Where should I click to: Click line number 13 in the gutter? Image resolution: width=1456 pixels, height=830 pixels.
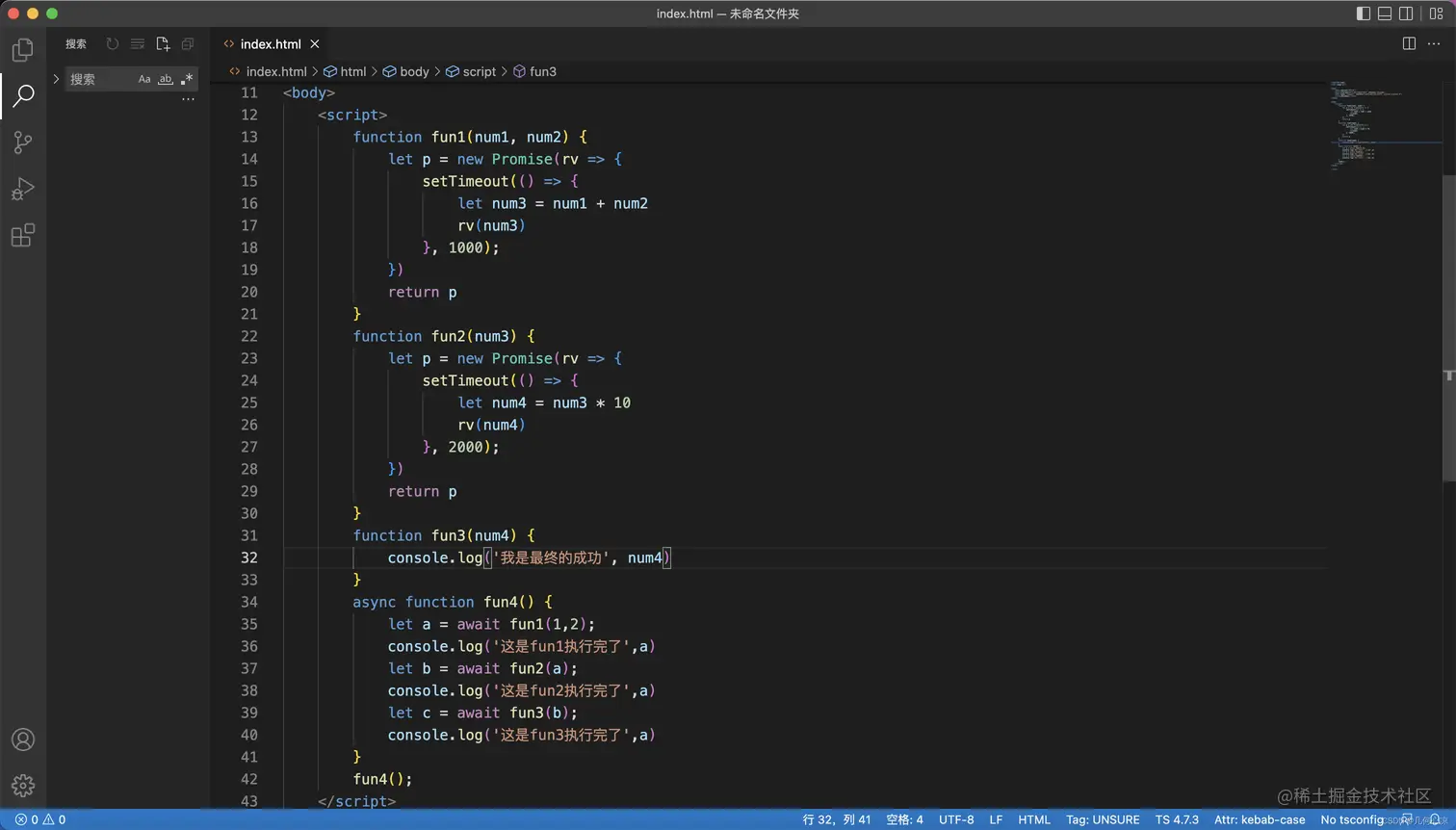coord(249,137)
